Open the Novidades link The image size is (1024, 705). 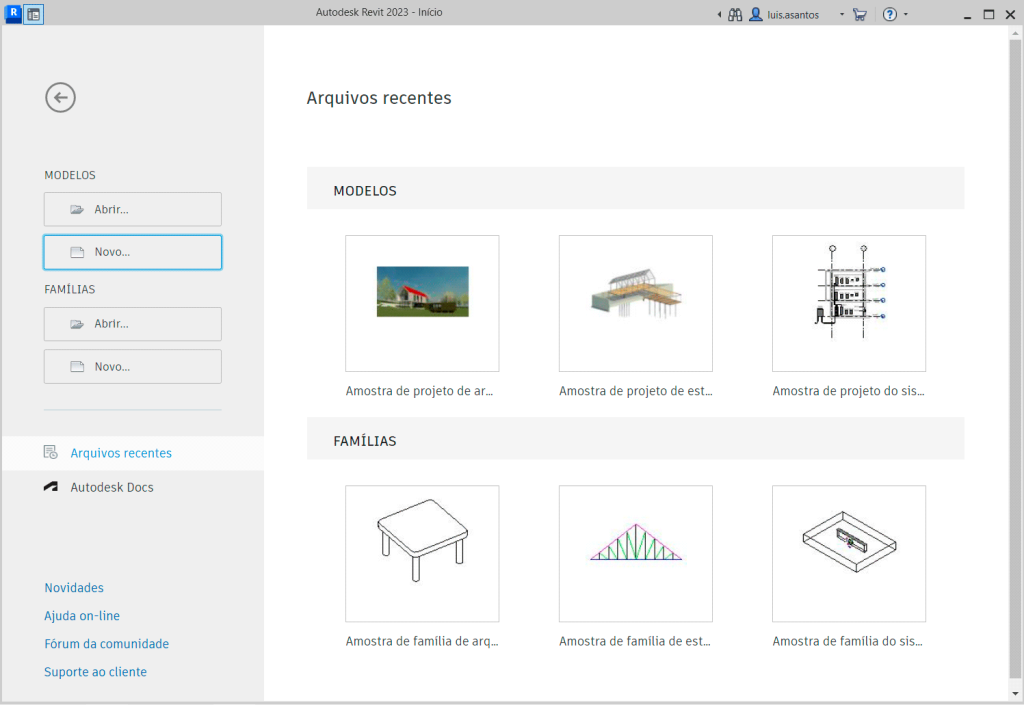pyautogui.click(x=73, y=587)
